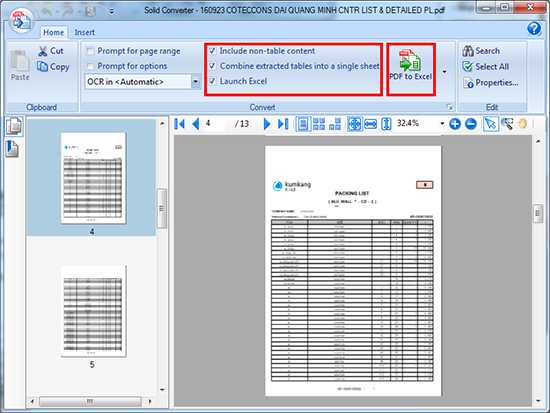The height and width of the screenshot is (413, 550).
Task: Select the arrow pointer tool
Action: point(490,124)
